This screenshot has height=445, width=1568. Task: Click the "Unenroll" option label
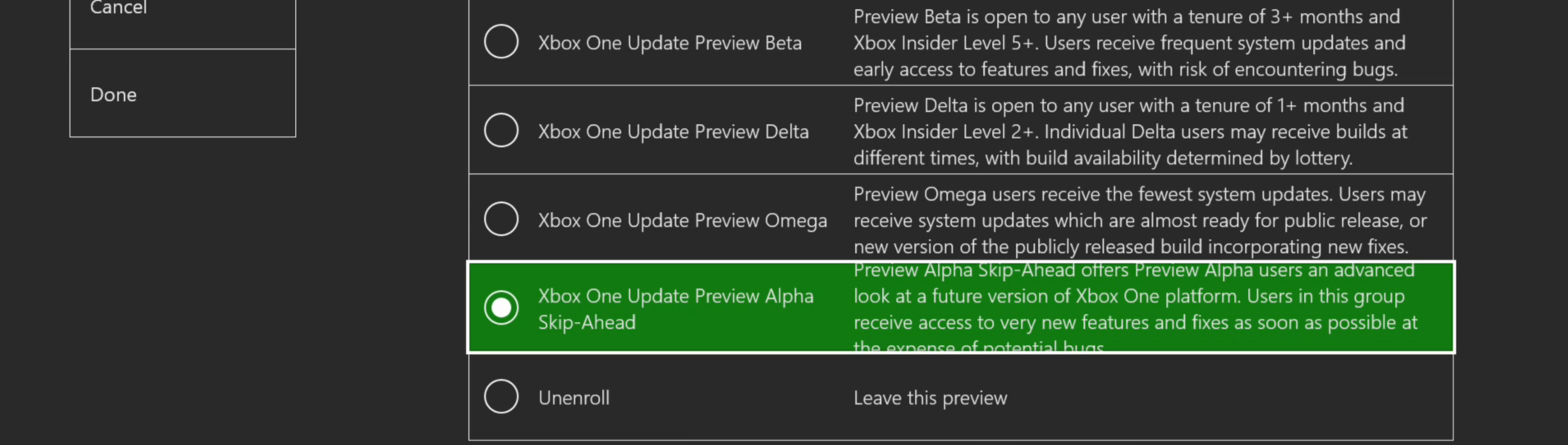[x=573, y=398]
